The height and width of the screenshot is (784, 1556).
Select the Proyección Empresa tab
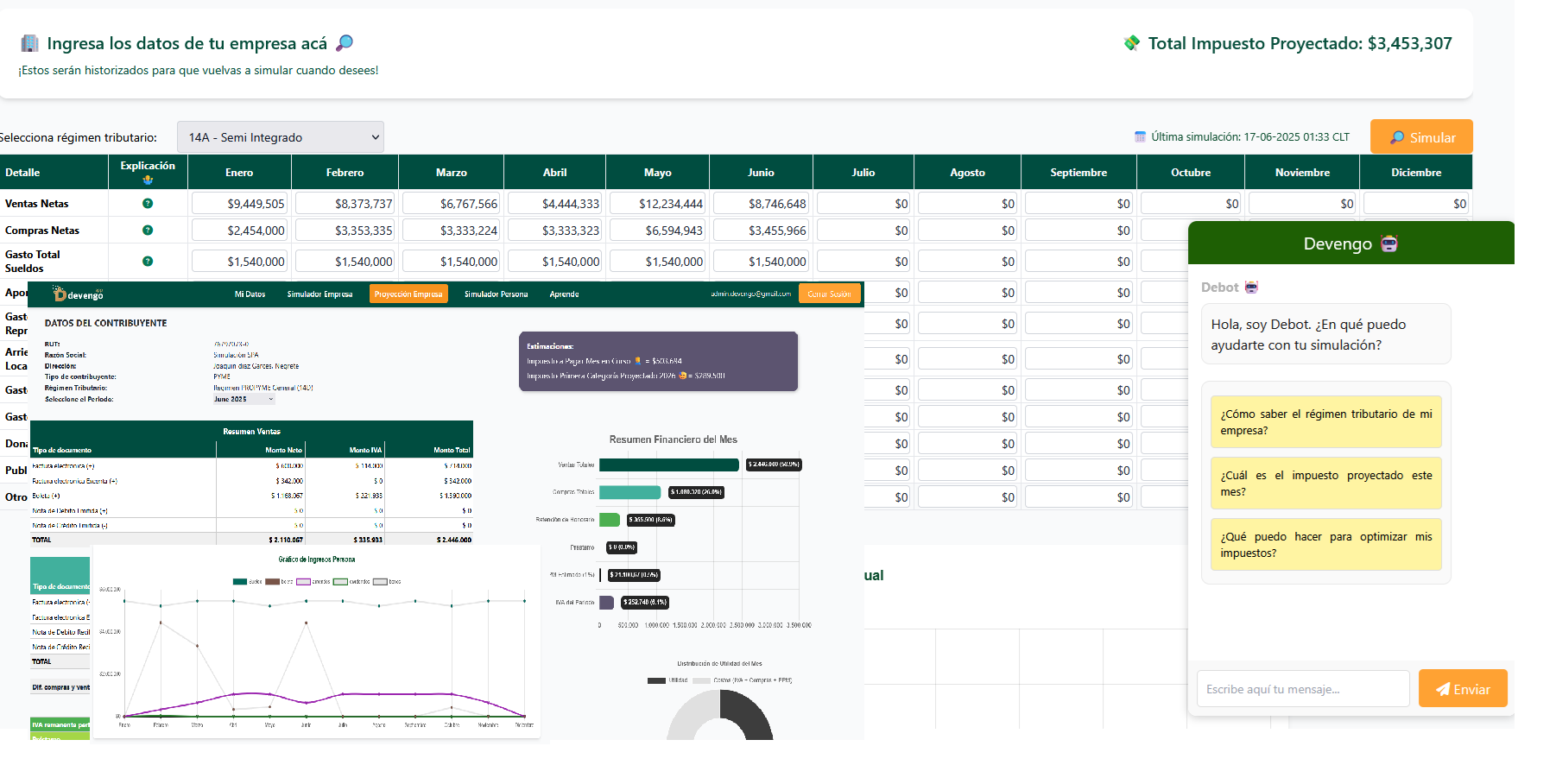point(408,294)
